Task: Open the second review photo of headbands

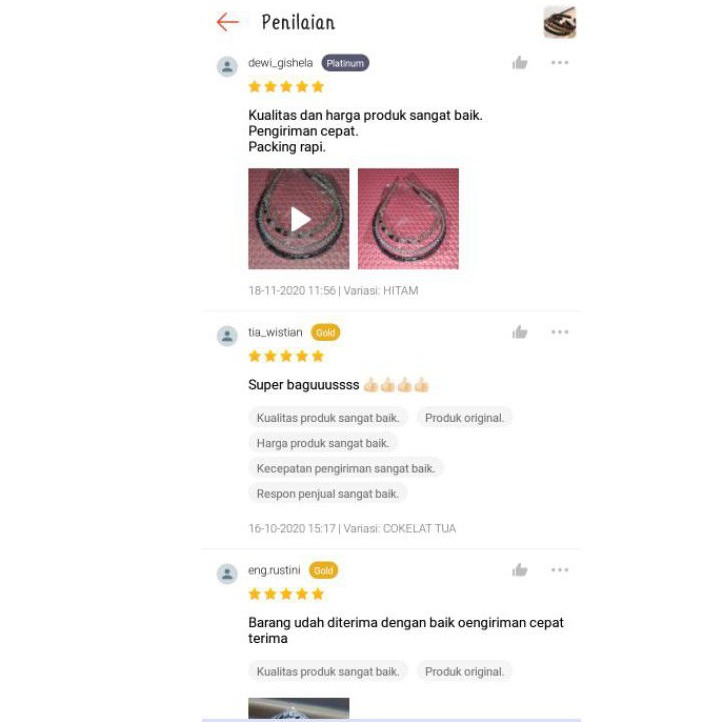Action: (x=408, y=219)
